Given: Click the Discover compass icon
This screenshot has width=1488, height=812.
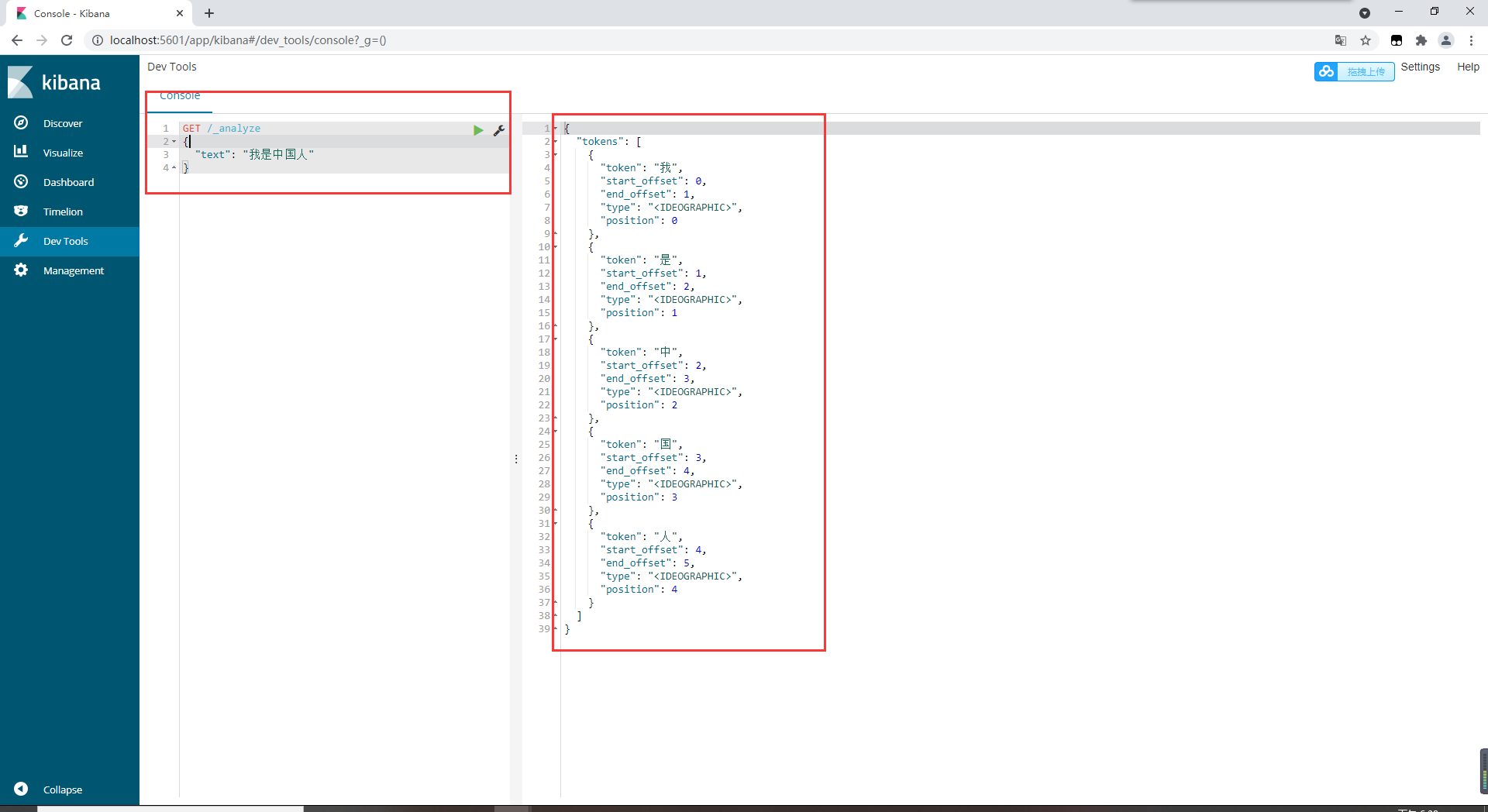Looking at the screenshot, I should (21, 122).
